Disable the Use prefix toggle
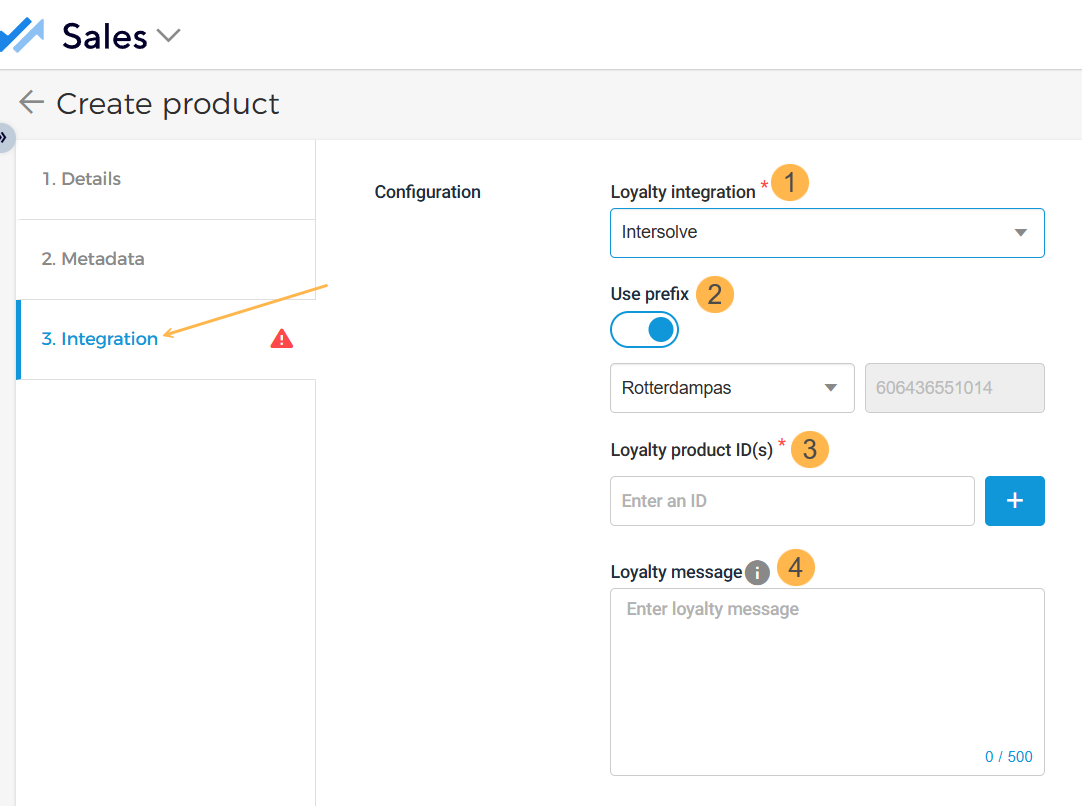Viewport: 1082px width, 806px height. click(x=645, y=330)
